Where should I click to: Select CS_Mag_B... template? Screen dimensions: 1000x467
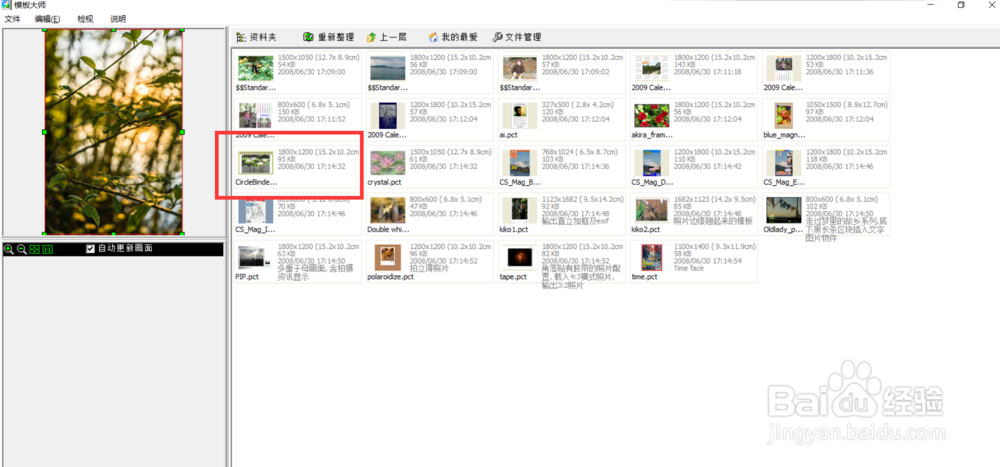(x=562, y=167)
